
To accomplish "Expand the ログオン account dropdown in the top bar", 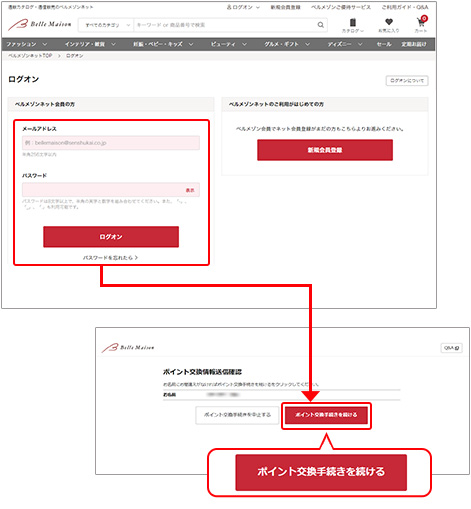I will click(x=243, y=7).
